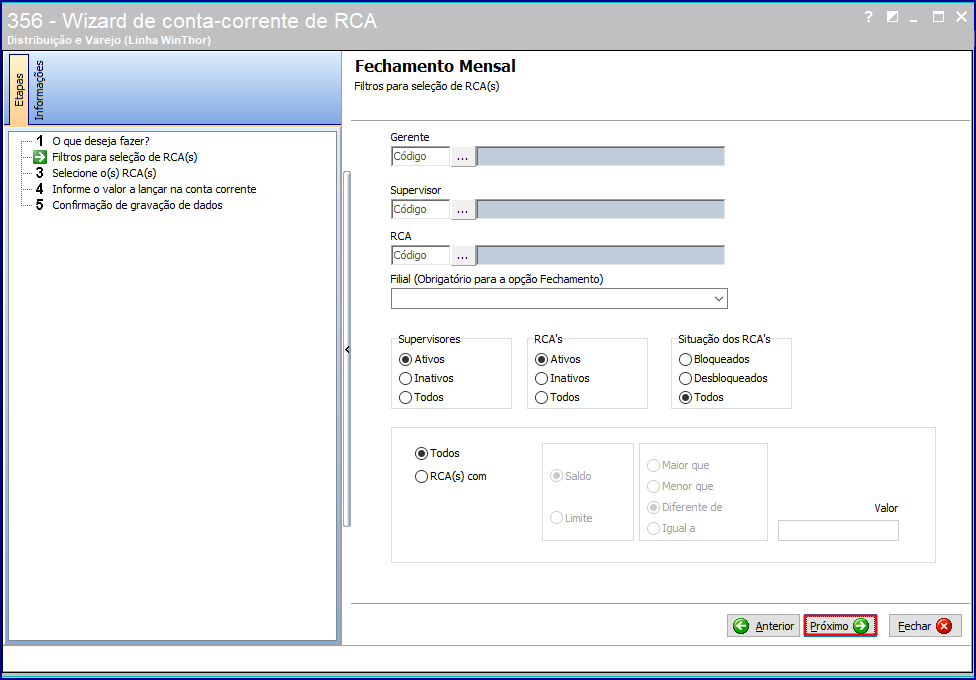
Task: Click the Valor input field
Action: [838, 531]
